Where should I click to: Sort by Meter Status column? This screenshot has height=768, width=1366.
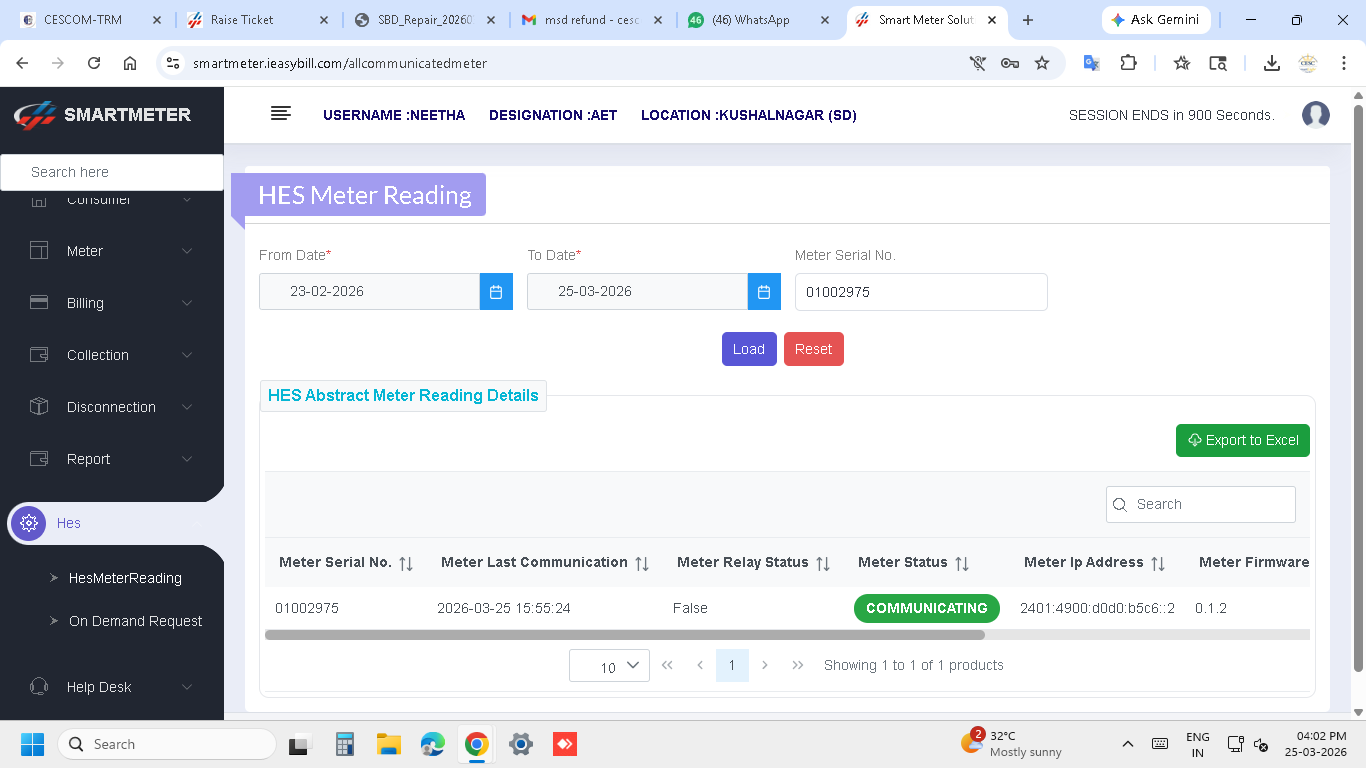pyautogui.click(x=962, y=564)
